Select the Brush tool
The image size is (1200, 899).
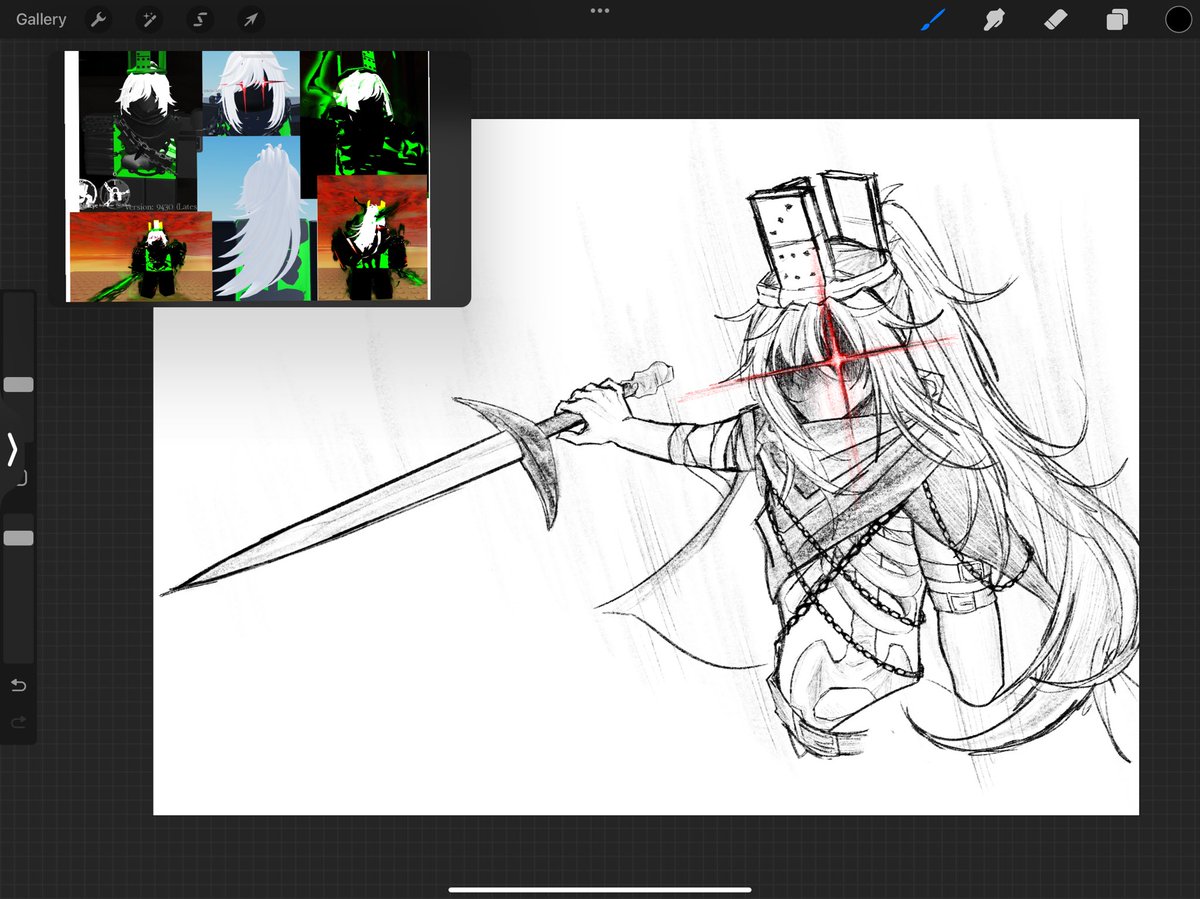click(933, 19)
